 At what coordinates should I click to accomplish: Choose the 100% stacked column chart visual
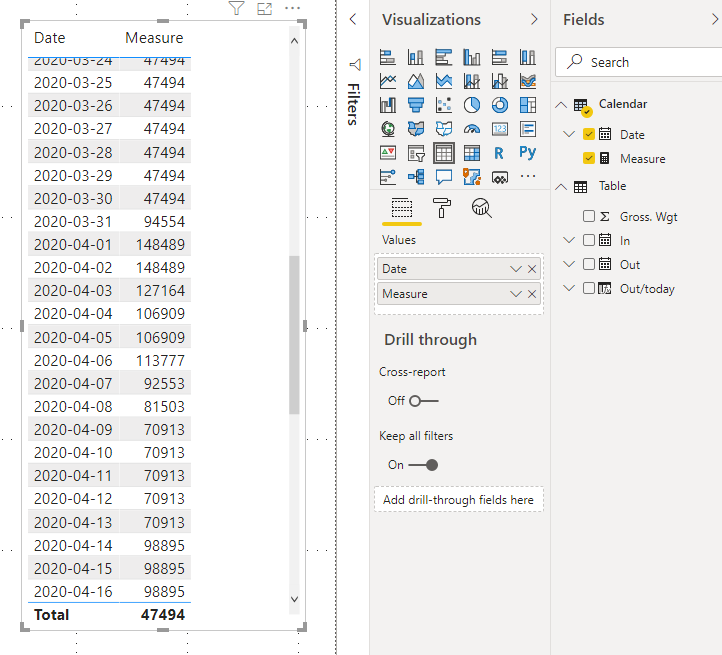tap(528, 58)
